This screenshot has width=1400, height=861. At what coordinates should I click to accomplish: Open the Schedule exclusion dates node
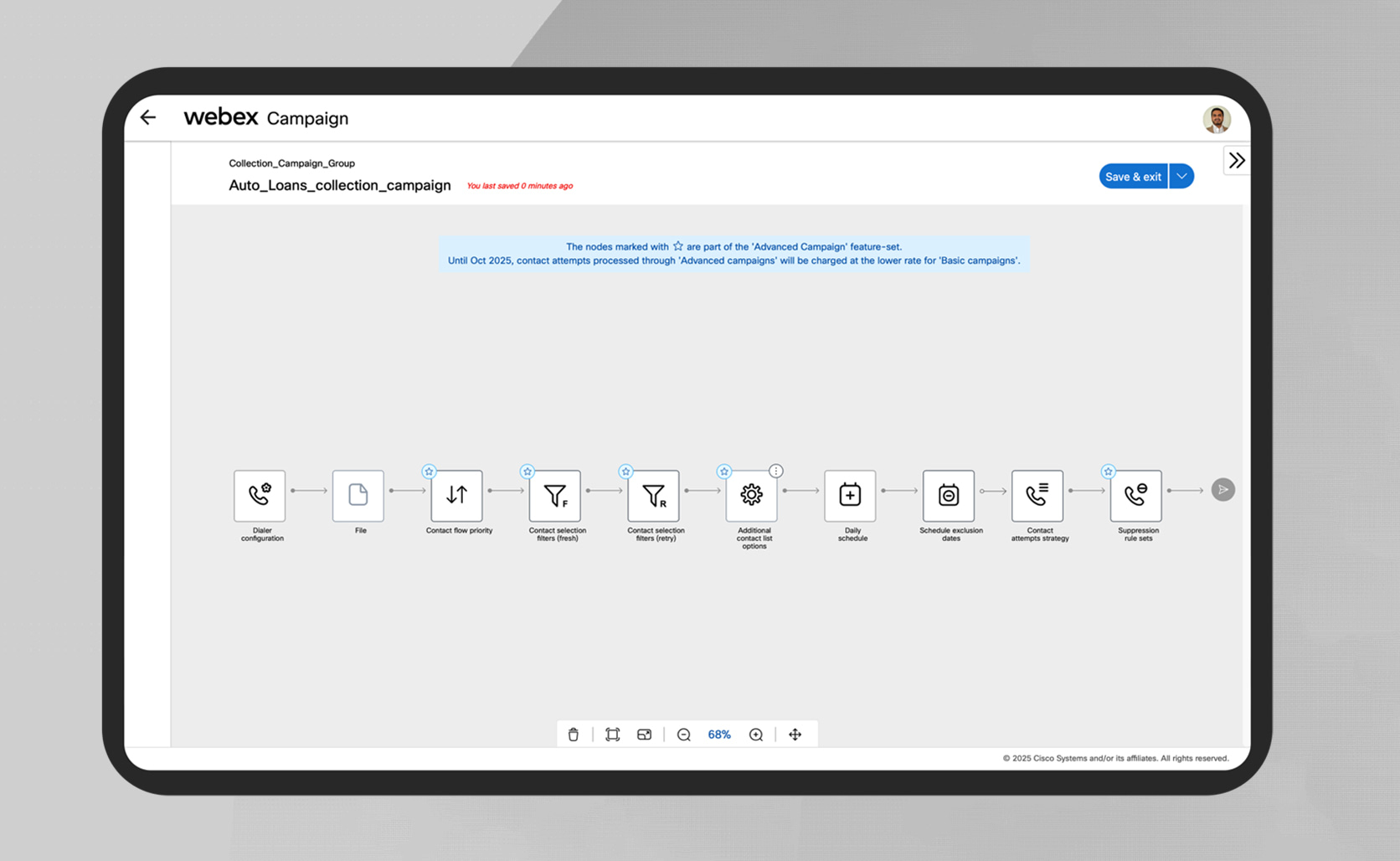pos(949,495)
